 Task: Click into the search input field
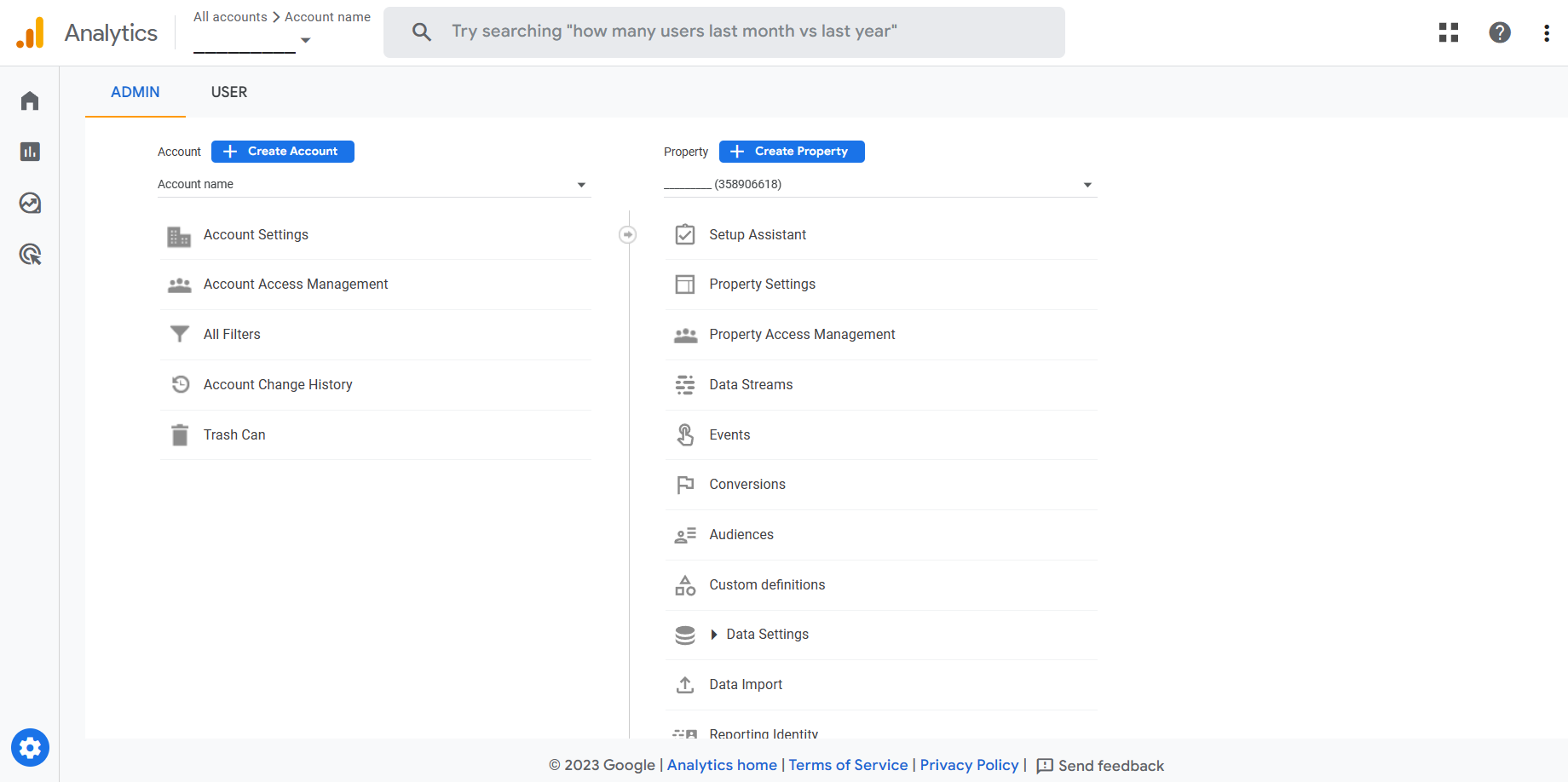[724, 32]
